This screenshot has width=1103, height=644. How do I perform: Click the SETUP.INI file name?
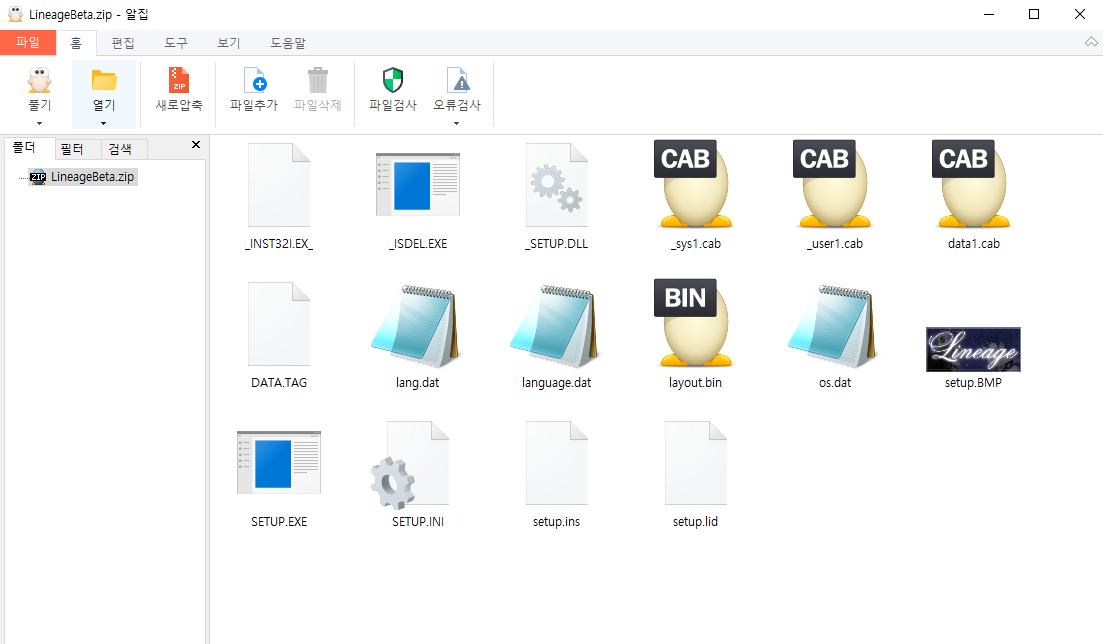click(418, 522)
